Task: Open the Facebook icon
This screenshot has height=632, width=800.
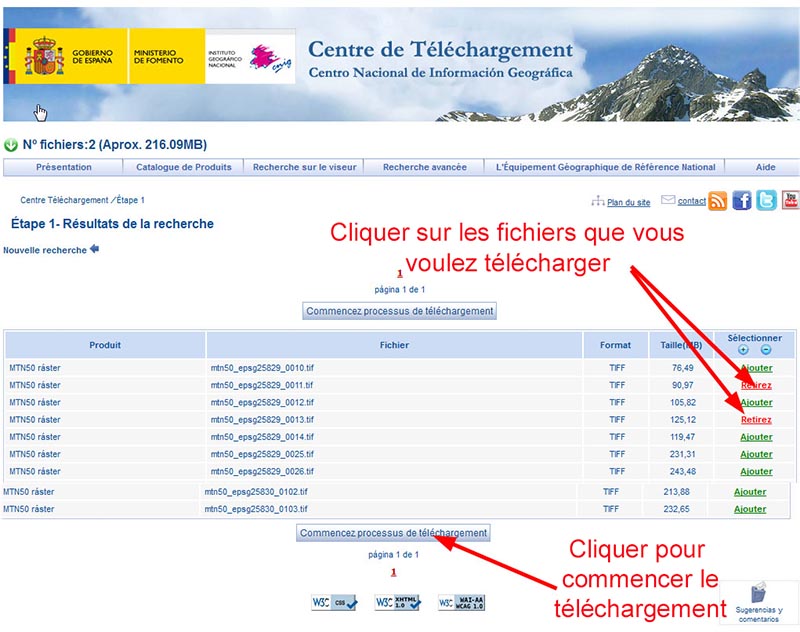Action: [742, 201]
